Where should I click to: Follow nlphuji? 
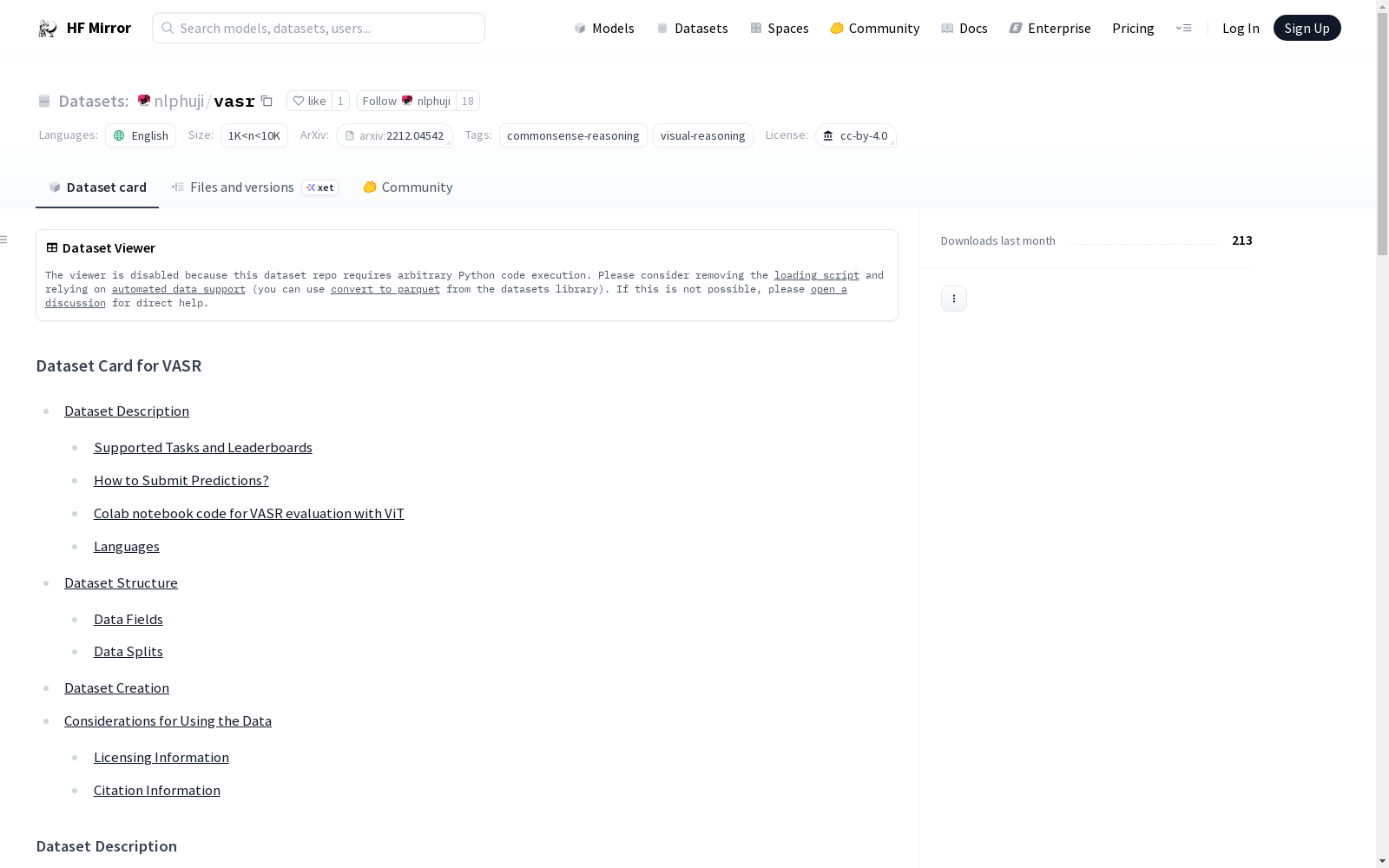pyautogui.click(x=406, y=101)
